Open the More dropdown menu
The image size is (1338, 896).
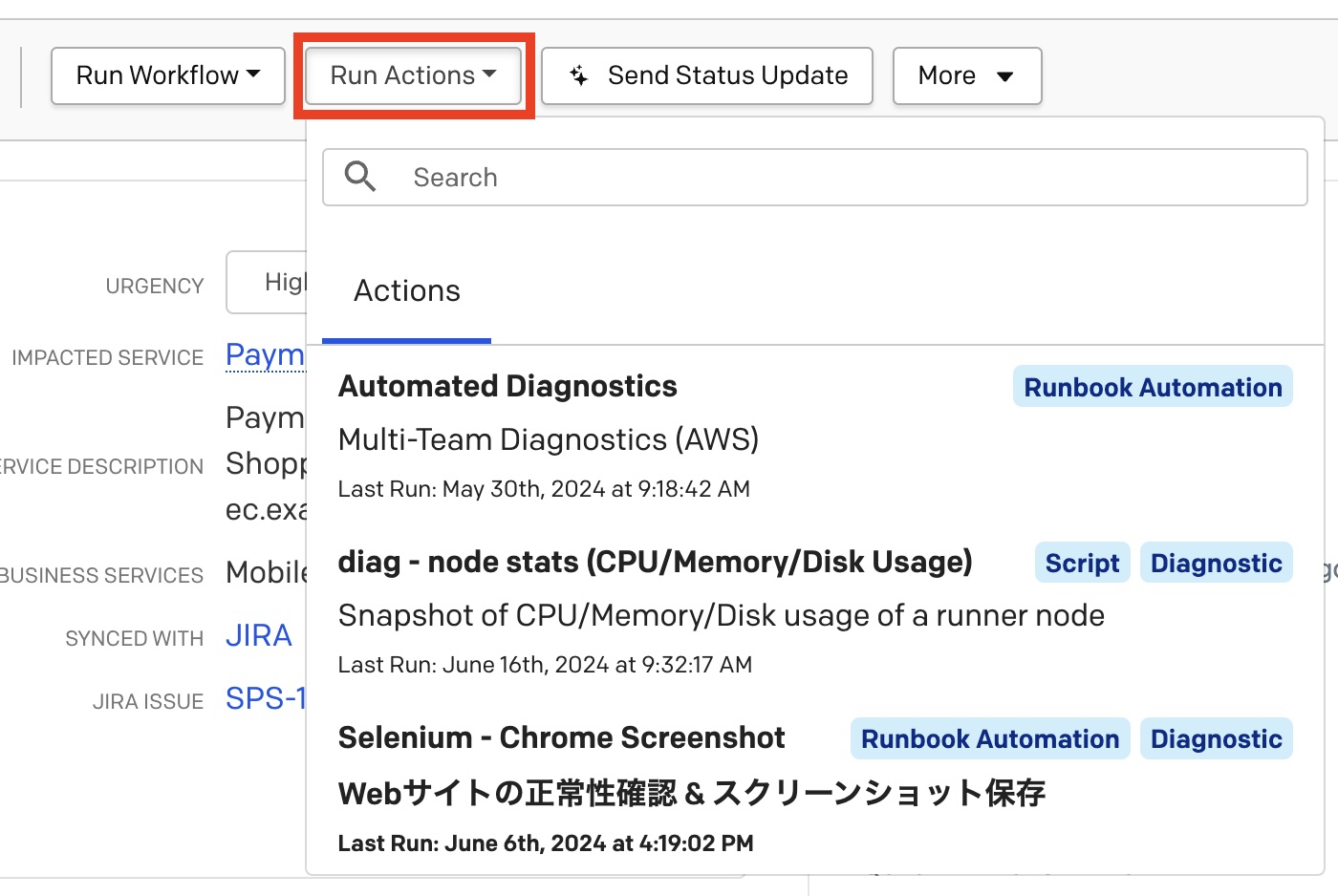click(966, 75)
